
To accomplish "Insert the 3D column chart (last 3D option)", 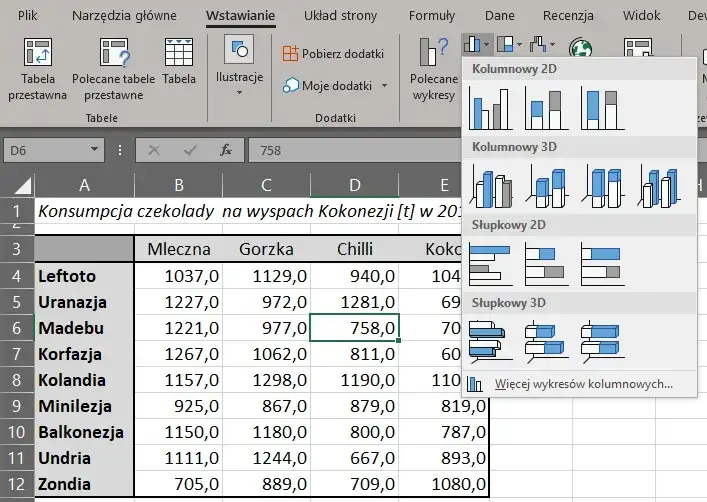I will coord(658,187).
